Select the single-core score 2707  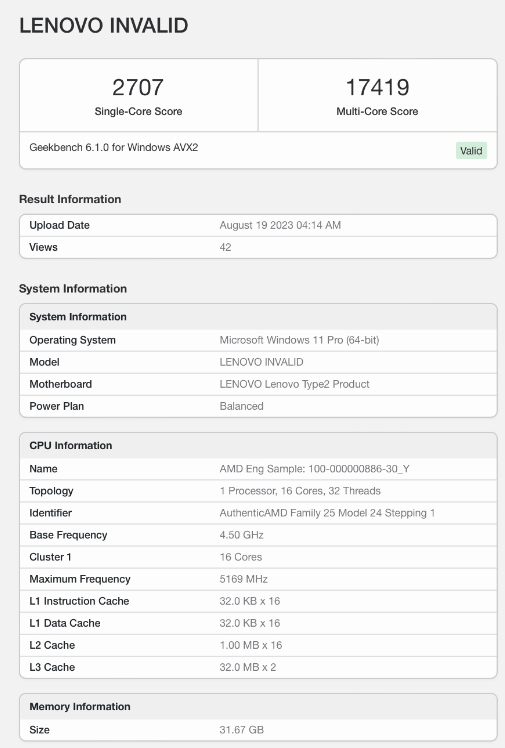pos(138,87)
